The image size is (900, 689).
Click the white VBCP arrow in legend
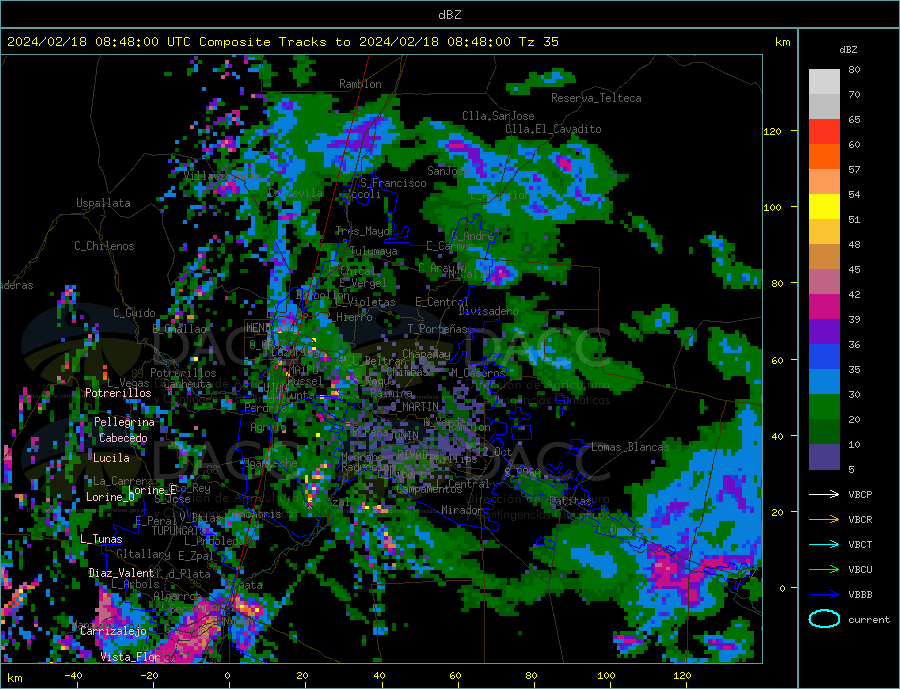824,494
